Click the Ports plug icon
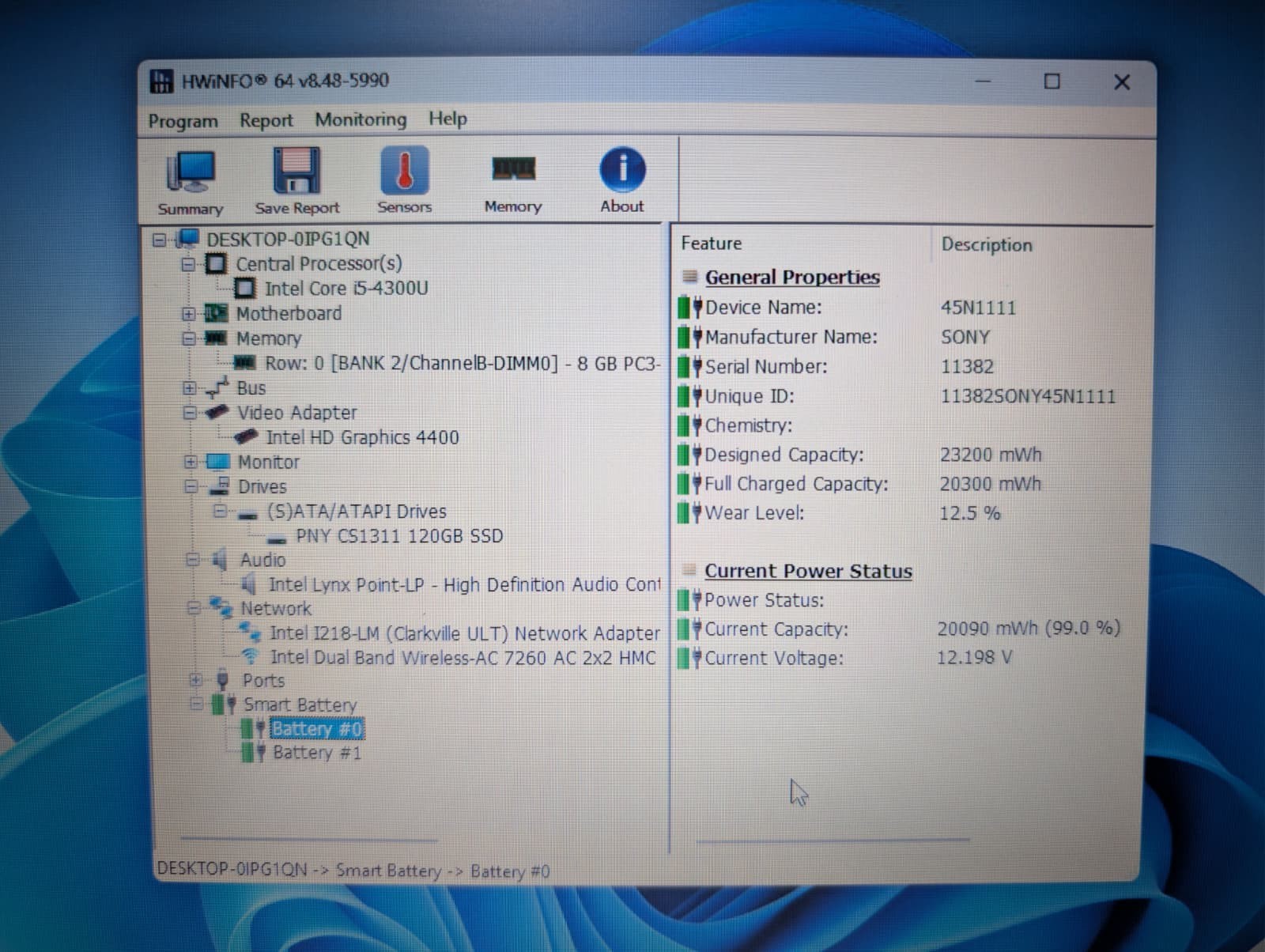This screenshot has width=1265, height=952. (222, 680)
